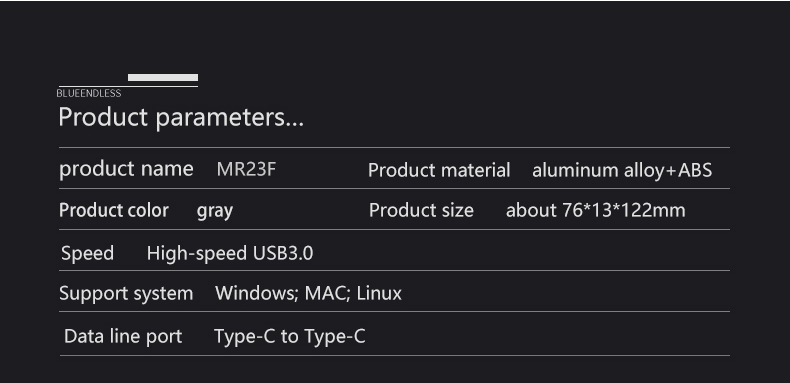
Task: Select the gray color value
Action: (x=215, y=211)
